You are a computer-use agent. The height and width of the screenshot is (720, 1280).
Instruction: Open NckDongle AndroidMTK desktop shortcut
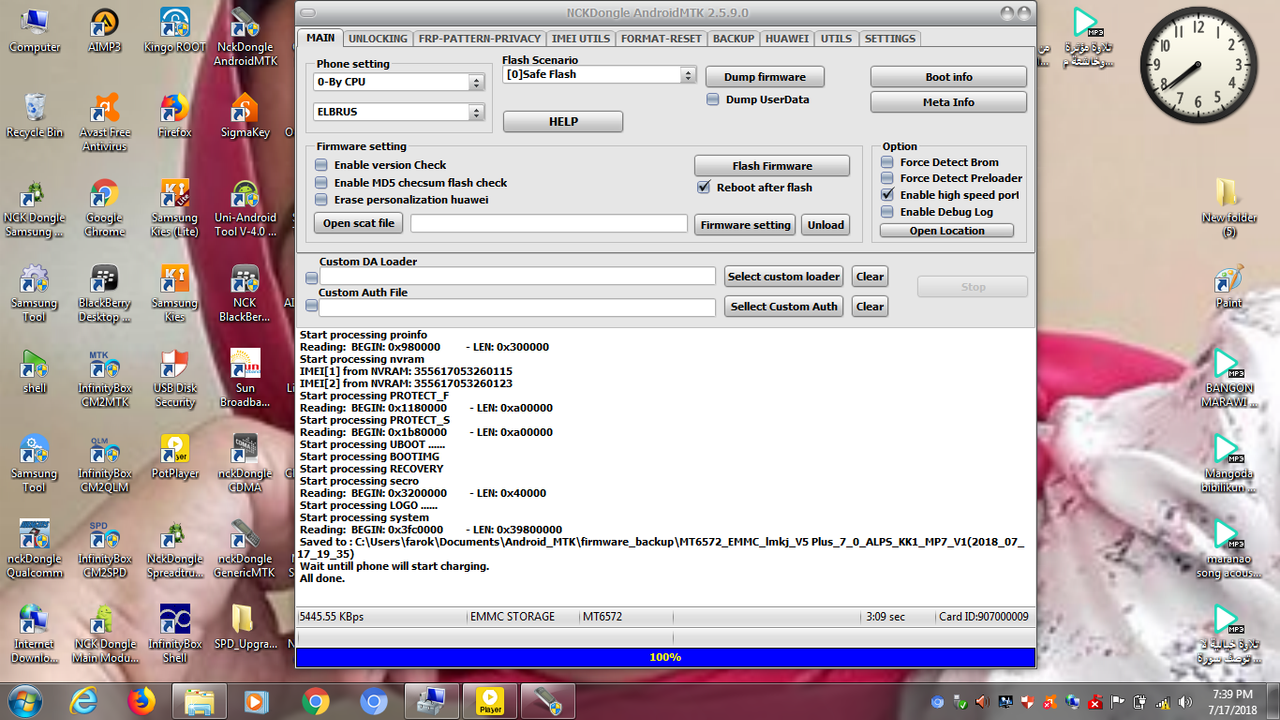point(245,37)
